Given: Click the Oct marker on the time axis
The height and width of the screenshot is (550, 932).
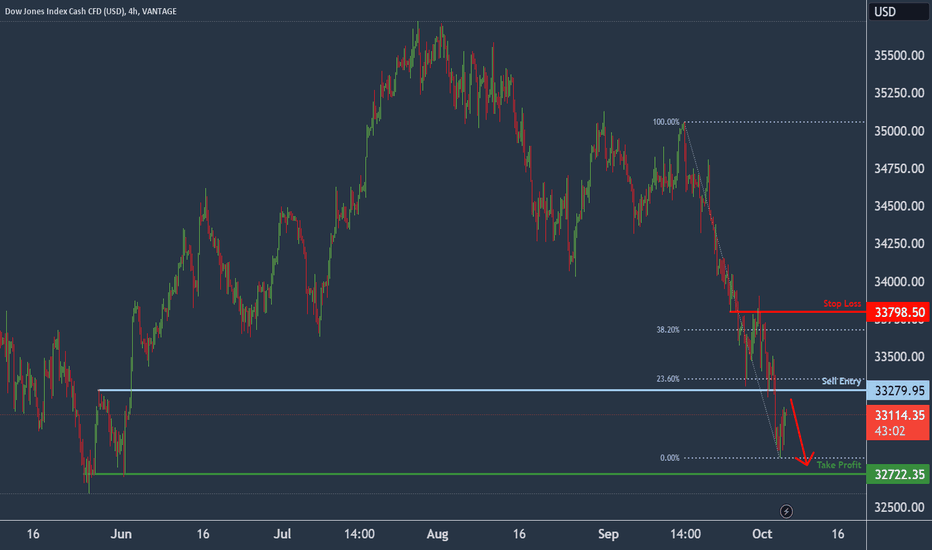Looking at the screenshot, I should coord(762,534).
